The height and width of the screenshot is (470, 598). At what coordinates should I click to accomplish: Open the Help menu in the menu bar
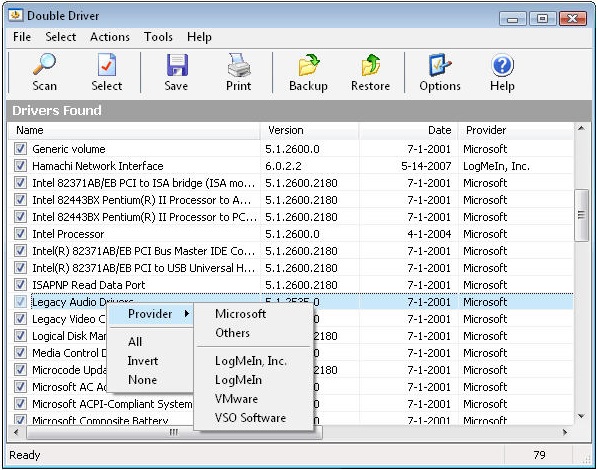click(199, 37)
